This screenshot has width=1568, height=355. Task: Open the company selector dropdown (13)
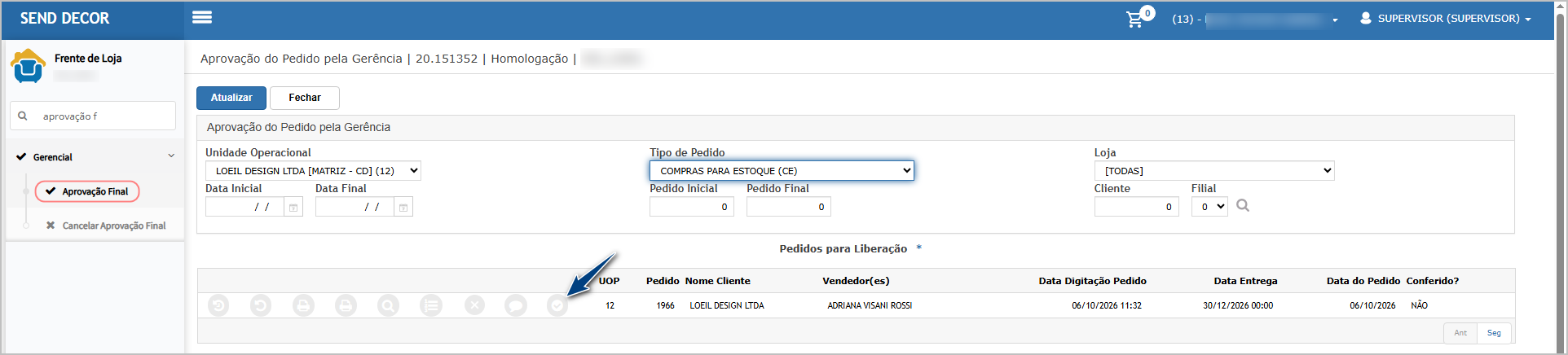[1255, 19]
